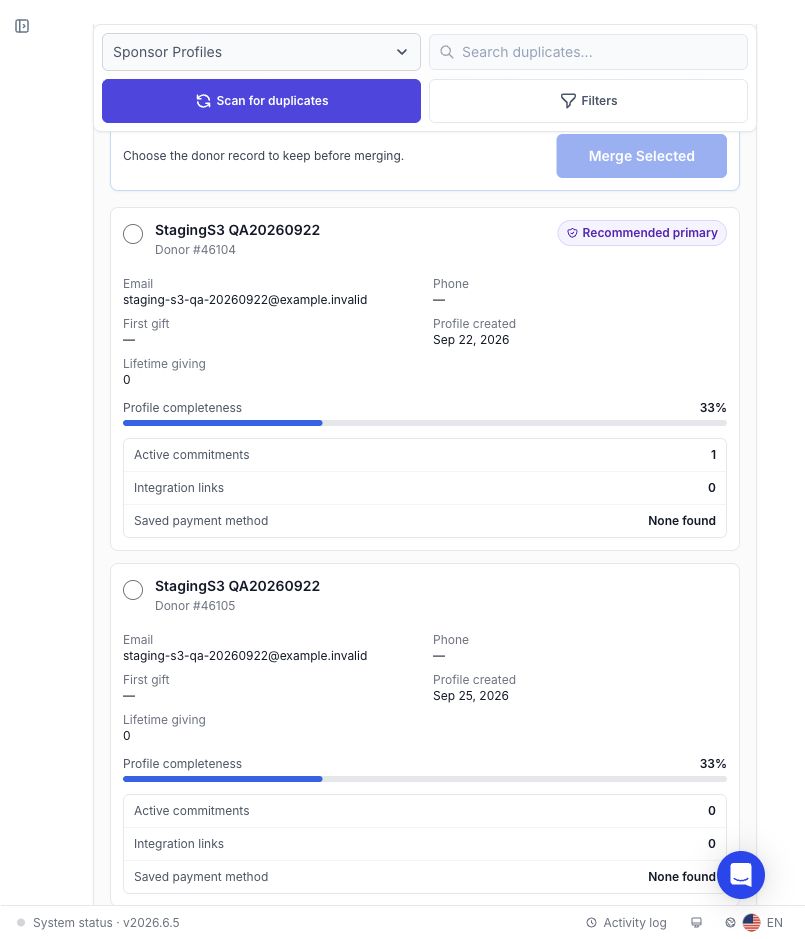805x939 pixels.
Task: Click Donor #46104 profile completeness bar
Action: 425,423
